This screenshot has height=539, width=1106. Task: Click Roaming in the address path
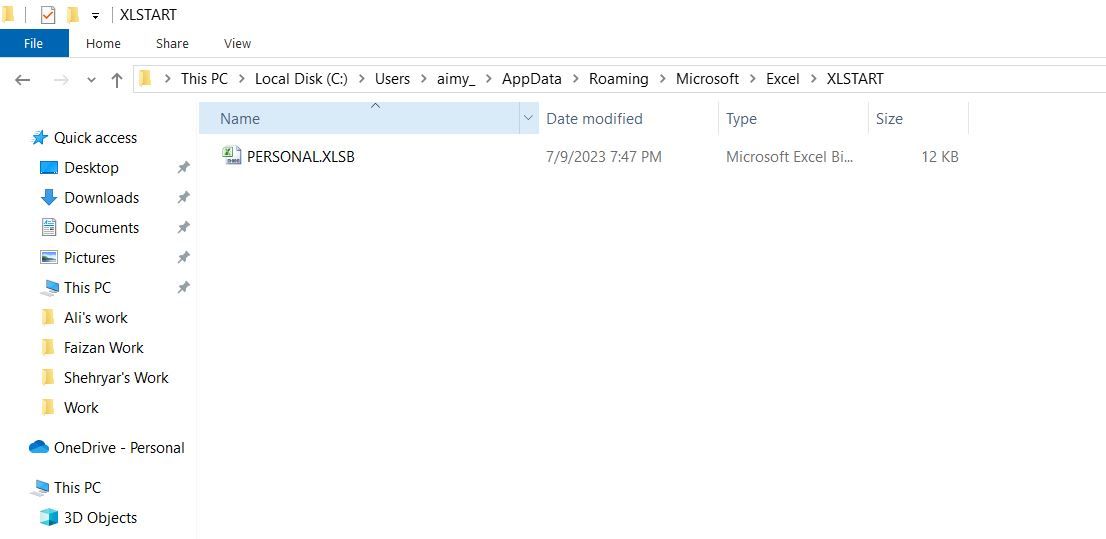(x=619, y=79)
